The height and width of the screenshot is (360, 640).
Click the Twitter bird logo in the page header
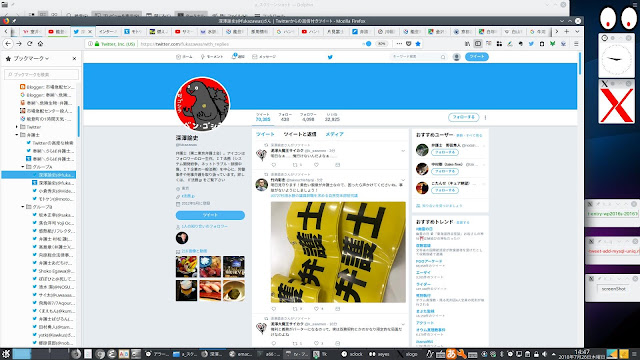click(330, 57)
